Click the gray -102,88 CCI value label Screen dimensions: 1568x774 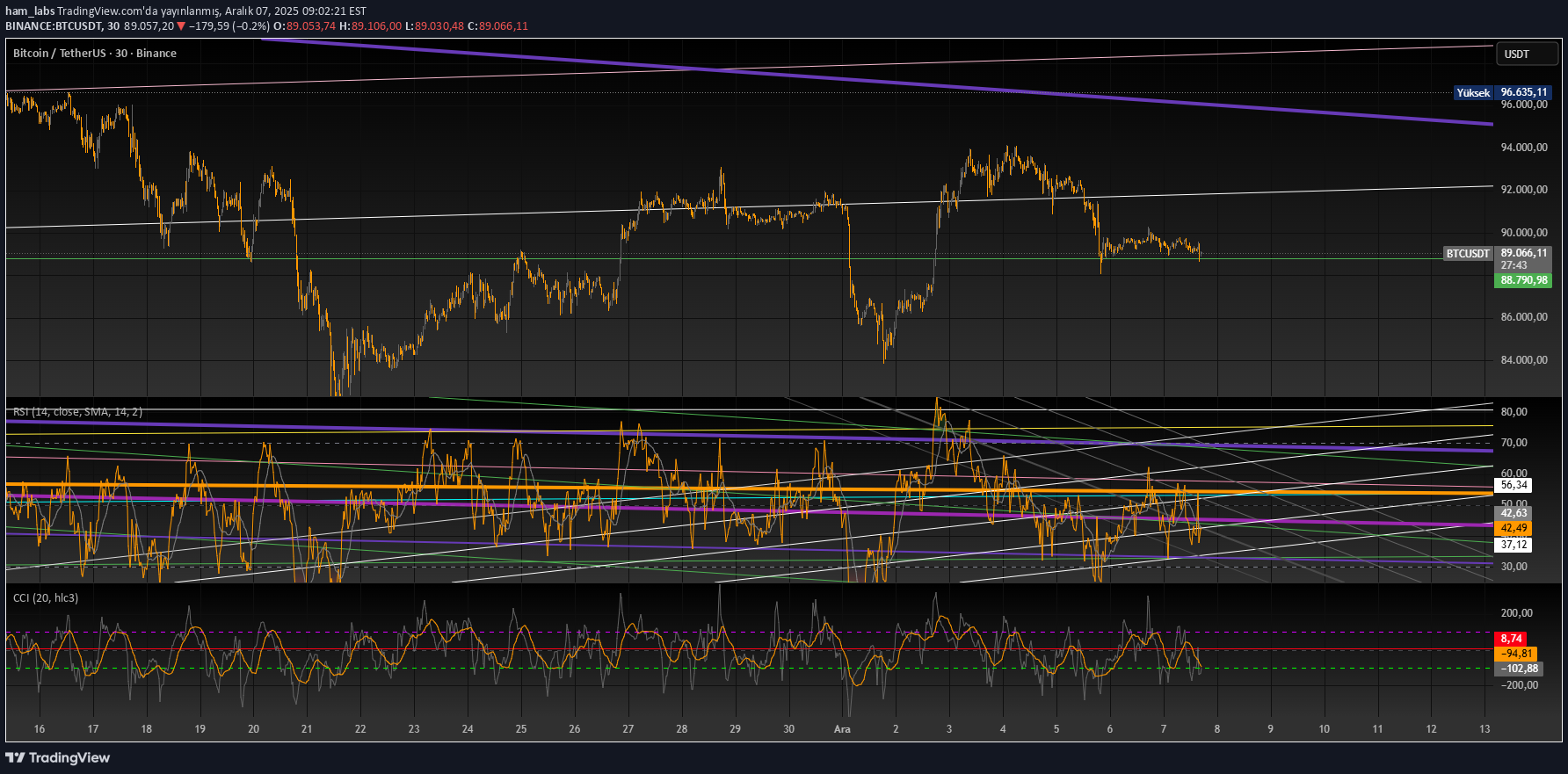[x=1519, y=669]
